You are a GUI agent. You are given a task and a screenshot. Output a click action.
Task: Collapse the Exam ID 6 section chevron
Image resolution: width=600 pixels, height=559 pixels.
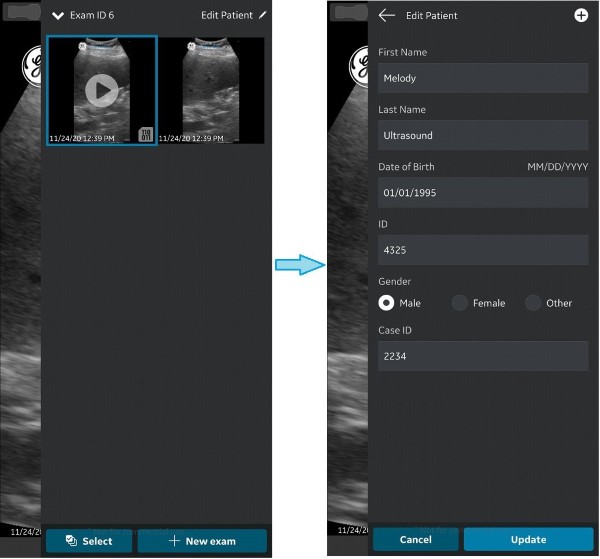coord(58,16)
